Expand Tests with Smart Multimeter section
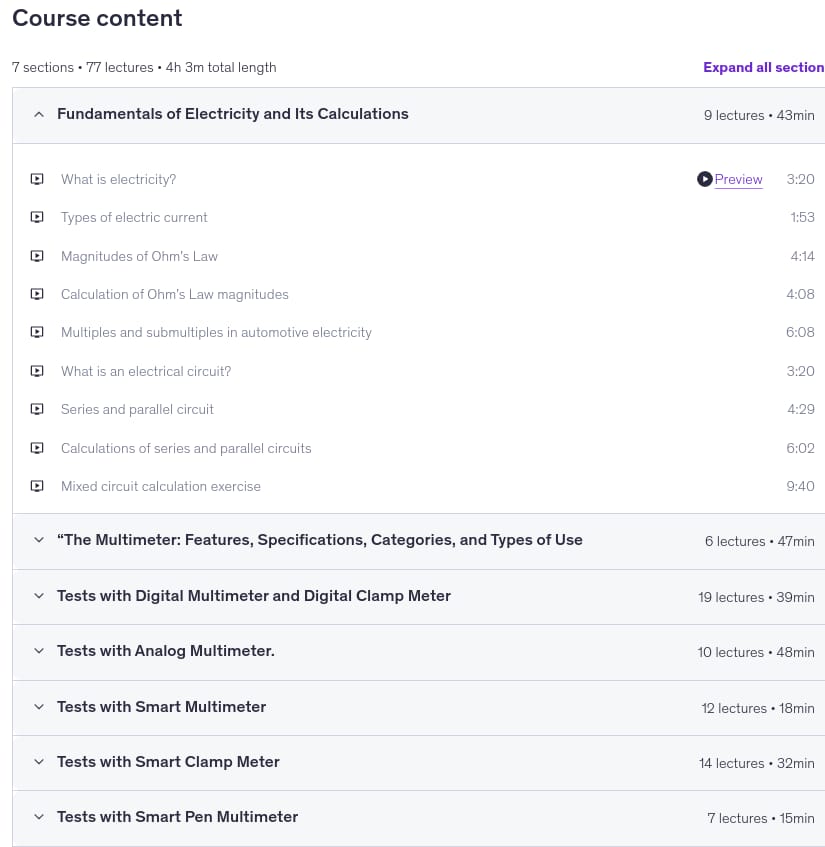This screenshot has width=825, height=847. (39, 707)
